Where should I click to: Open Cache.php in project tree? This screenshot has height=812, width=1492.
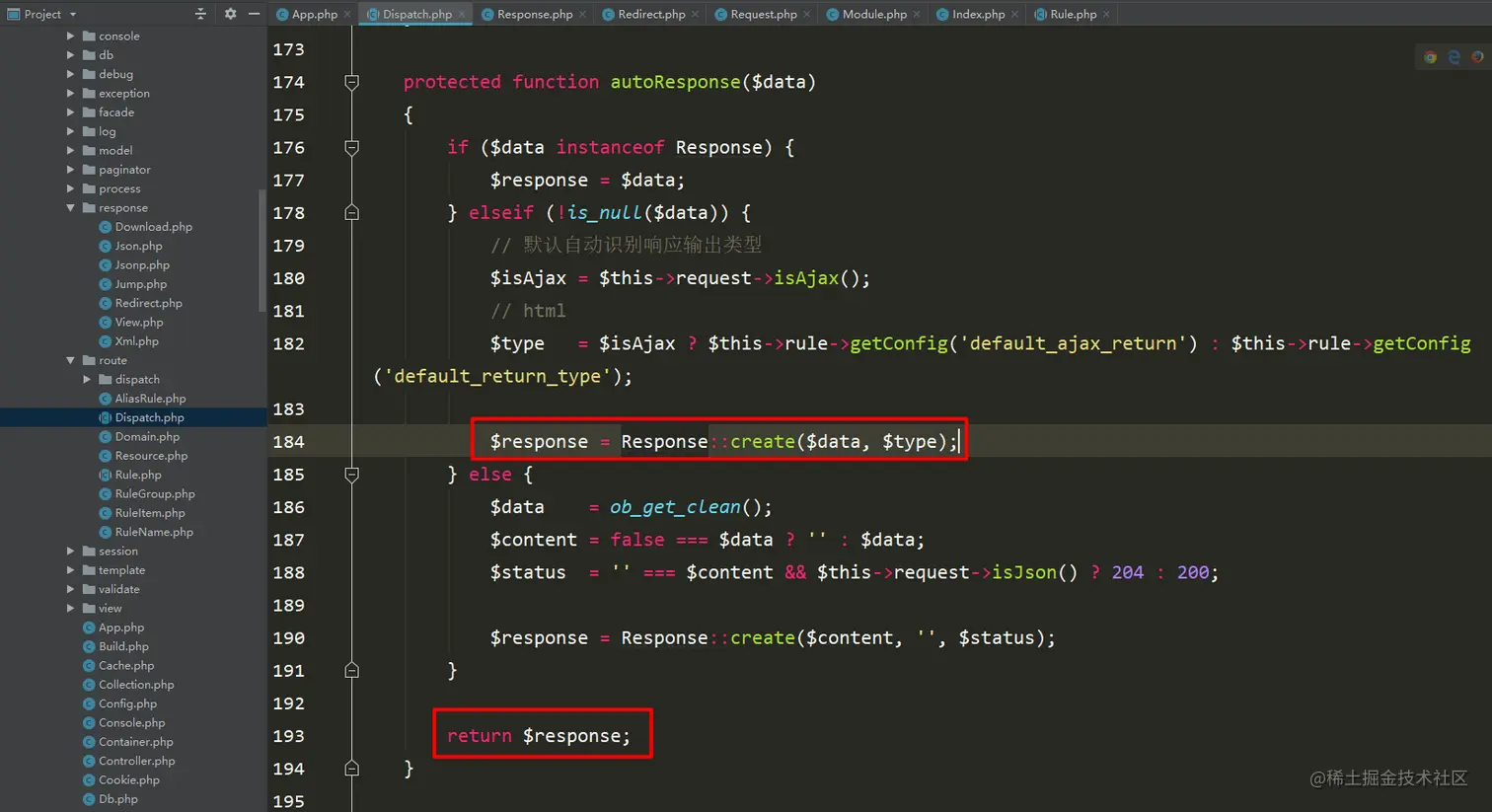pyautogui.click(x=118, y=666)
